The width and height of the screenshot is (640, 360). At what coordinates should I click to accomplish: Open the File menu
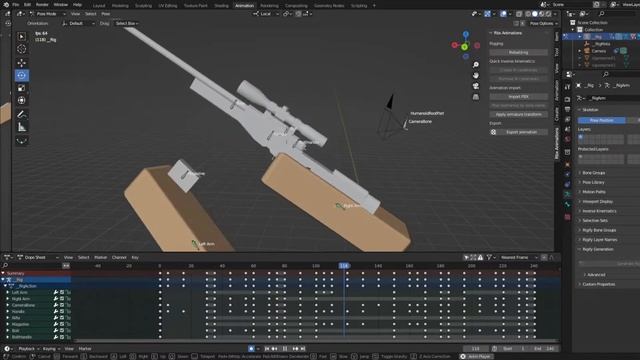pyautogui.click(x=16, y=5)
